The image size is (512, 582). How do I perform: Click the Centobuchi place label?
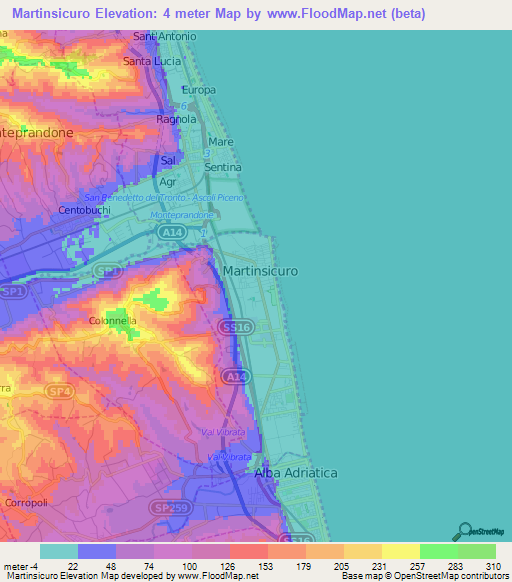84,210
